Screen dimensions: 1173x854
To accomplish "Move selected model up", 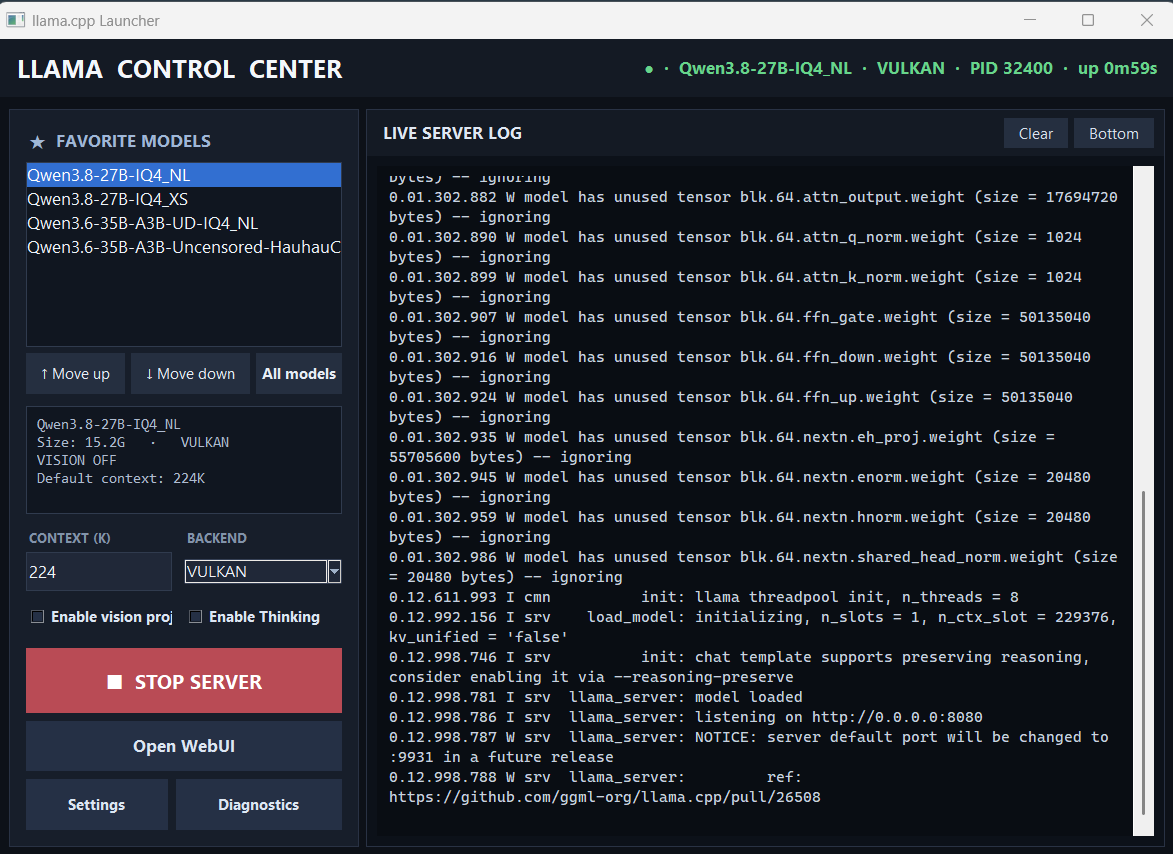I will click(x=75, y=373).
